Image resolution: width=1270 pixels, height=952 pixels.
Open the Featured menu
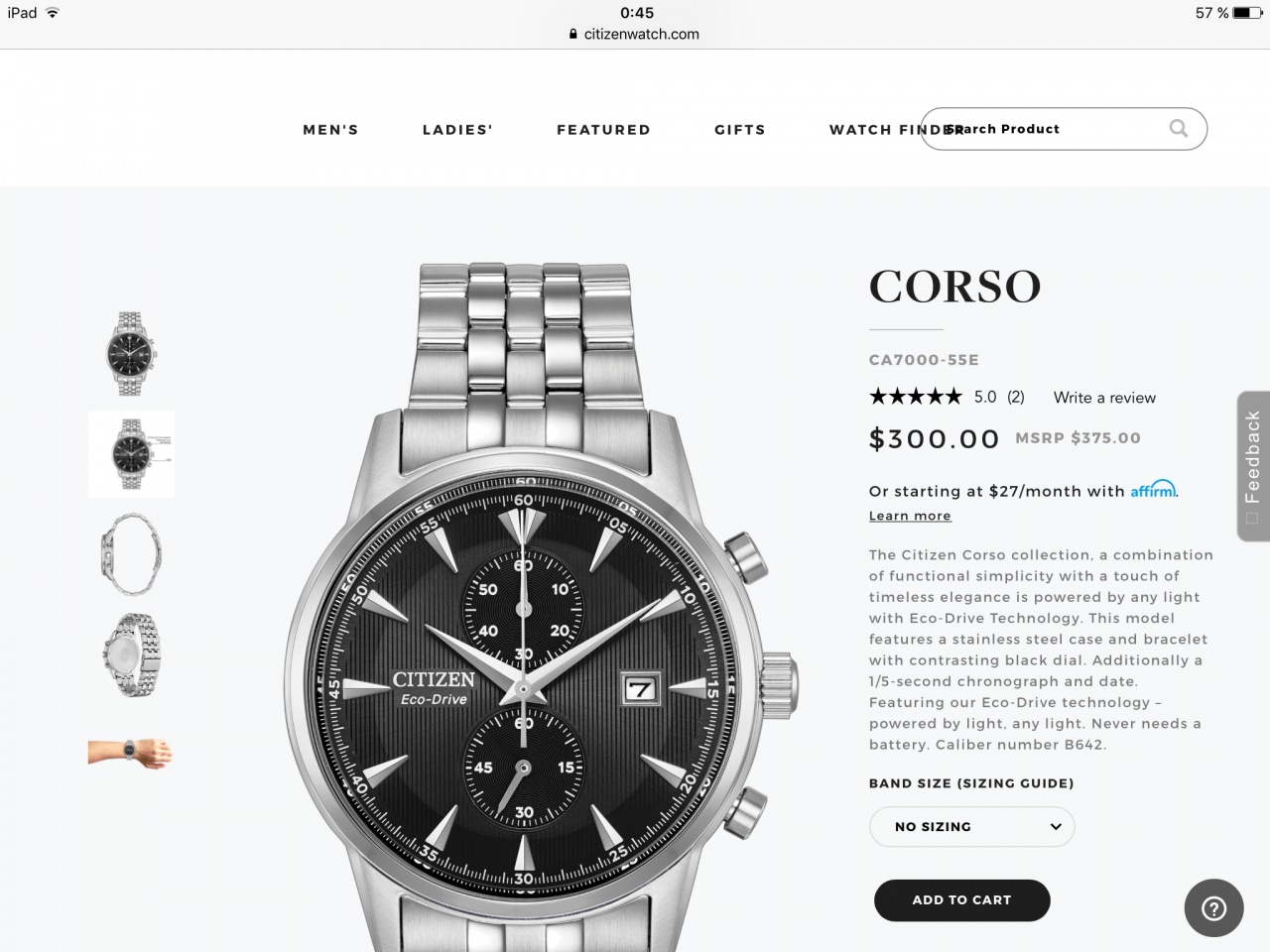[x=603, y=130]
